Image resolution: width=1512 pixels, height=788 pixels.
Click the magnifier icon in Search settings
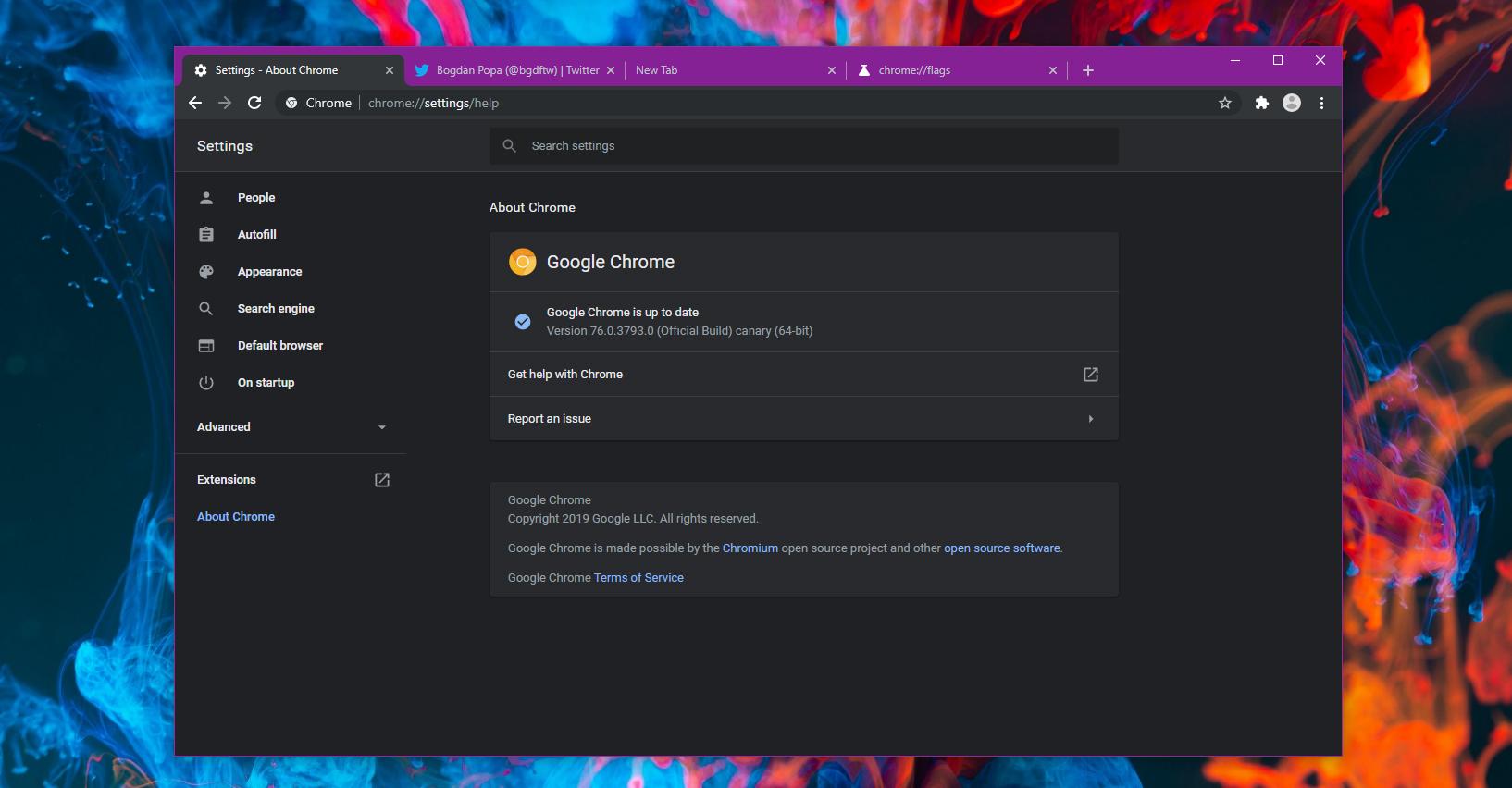point(509,146)
